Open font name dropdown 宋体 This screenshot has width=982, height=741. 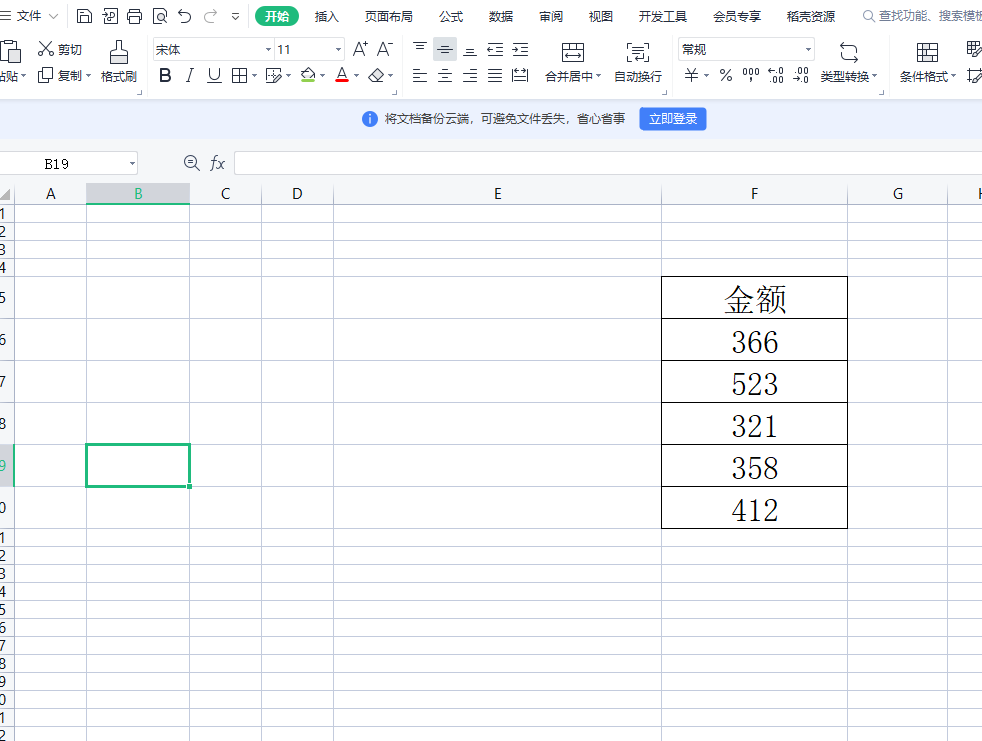pos(268,49)
